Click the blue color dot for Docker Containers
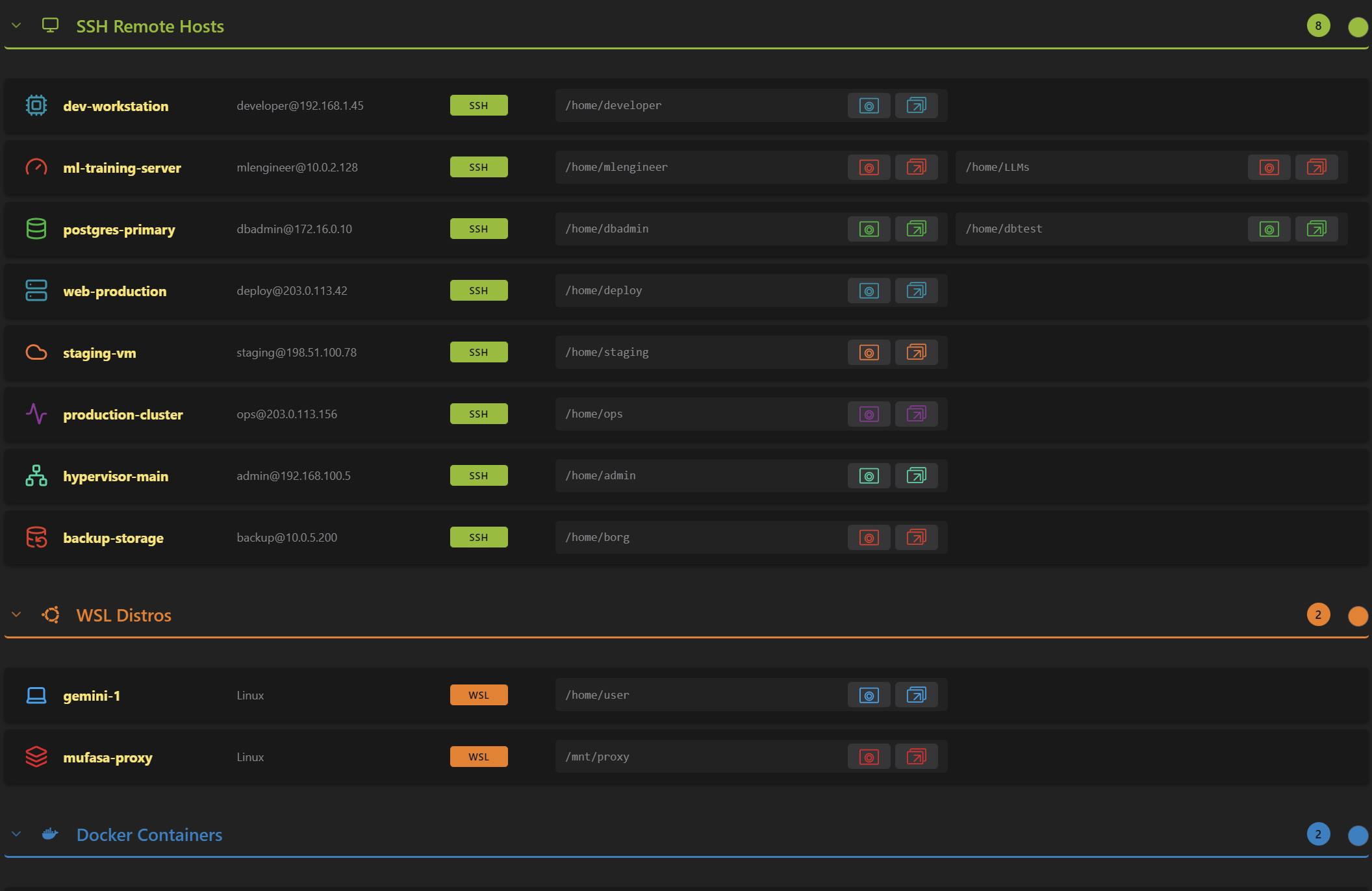 (1358, 835)
